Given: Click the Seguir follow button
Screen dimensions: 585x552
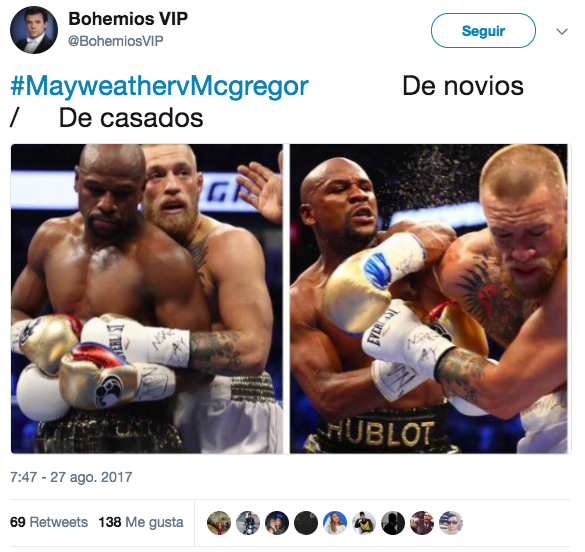Looking at the screenshot, I should pos(483,31).
